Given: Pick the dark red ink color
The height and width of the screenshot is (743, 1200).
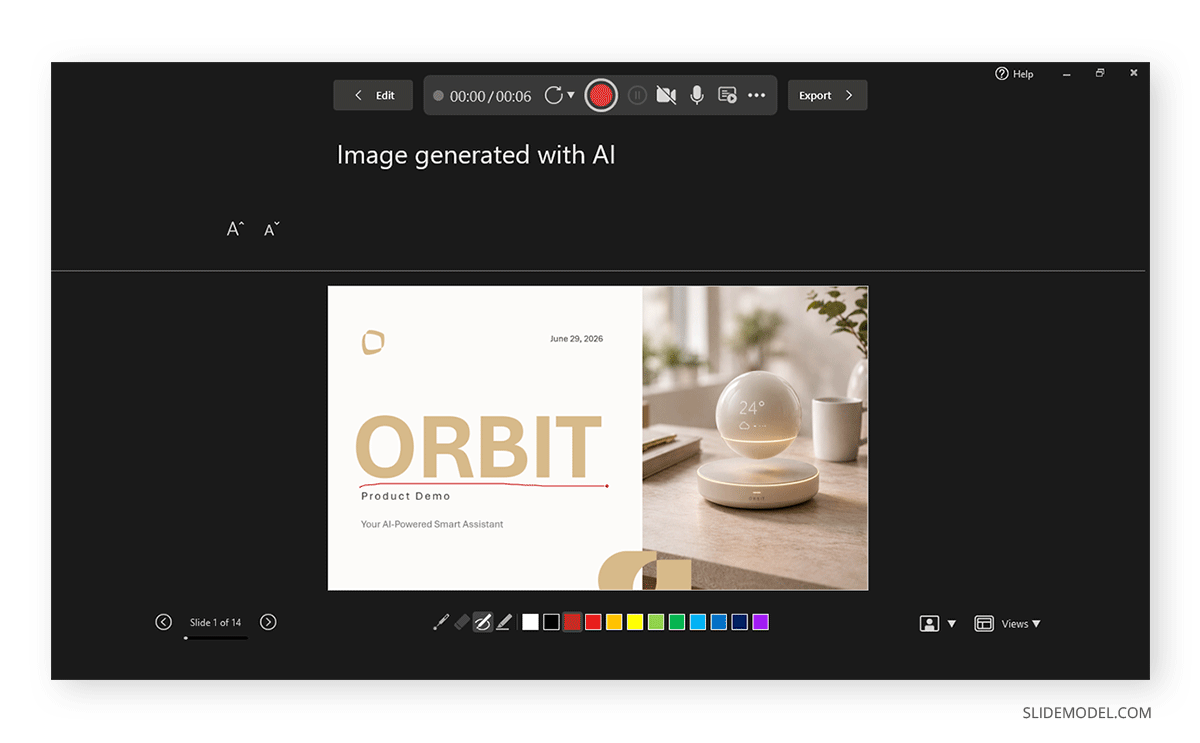Looking at the screenshot, I should 572,622.
